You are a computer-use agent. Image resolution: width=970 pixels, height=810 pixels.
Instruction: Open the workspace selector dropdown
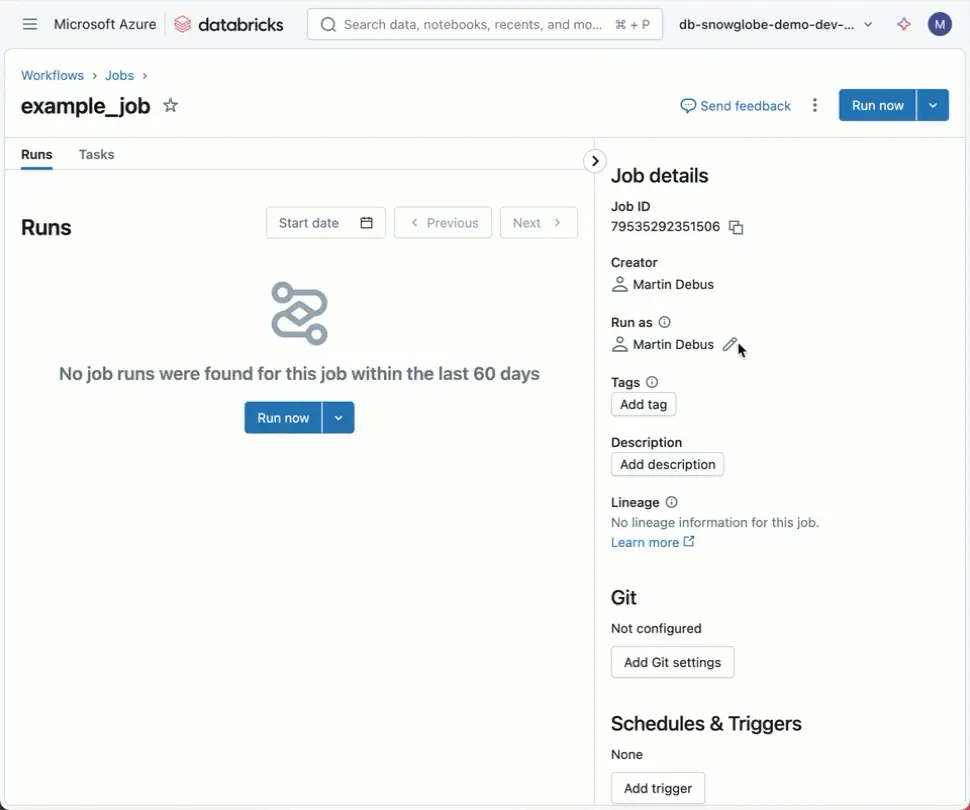(x=775, y=24)
